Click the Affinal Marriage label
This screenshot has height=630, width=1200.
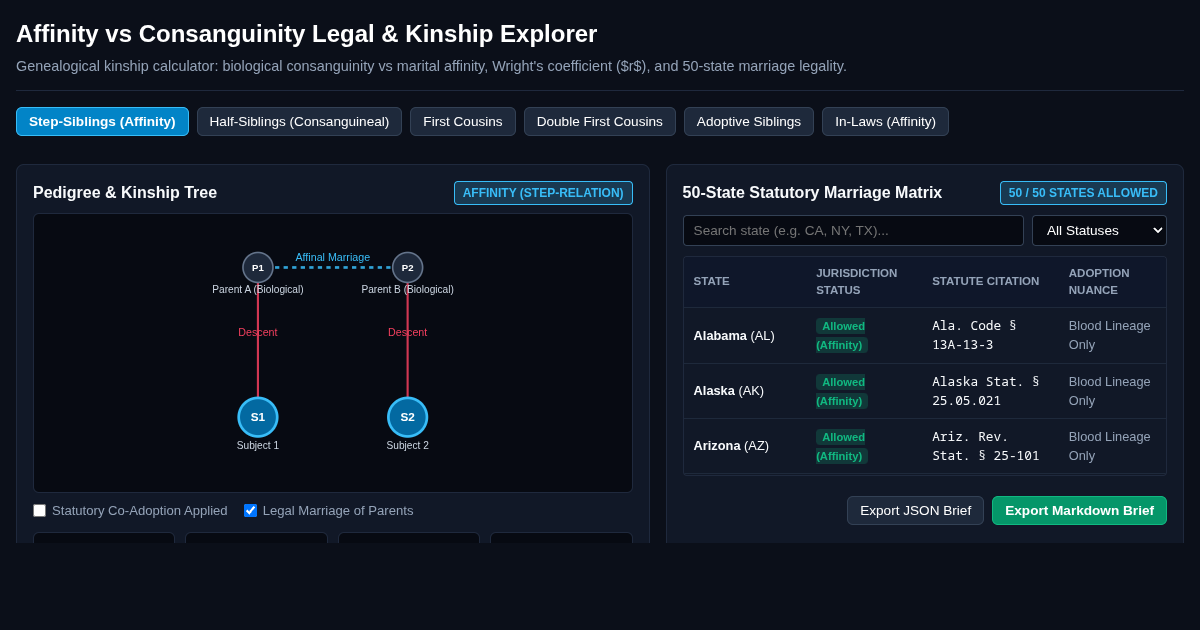point(333,257)
